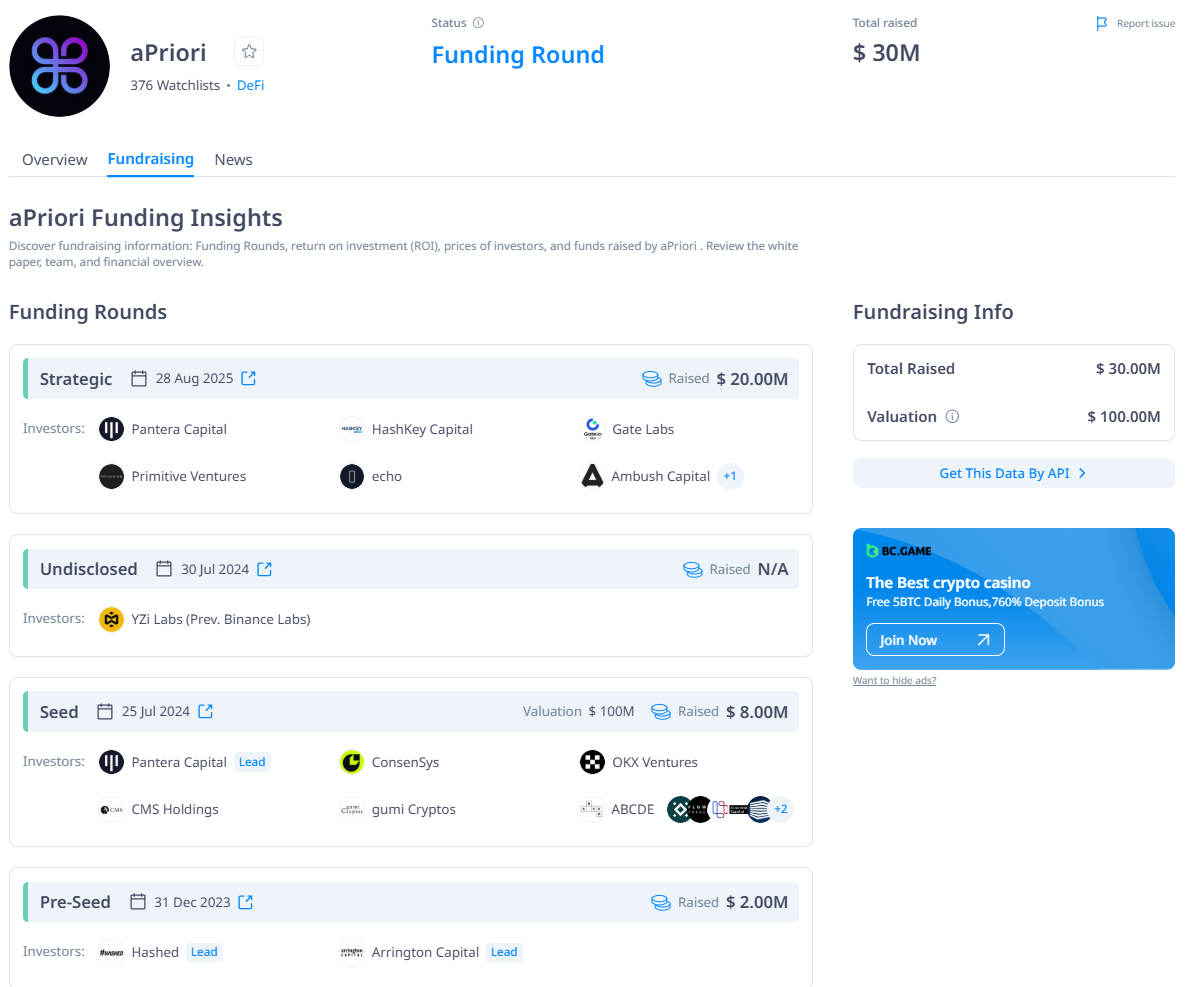This screenshot has height=987, width=1199.
Task: Click Get This Data By API button
Action: [x=1013, y=473]
